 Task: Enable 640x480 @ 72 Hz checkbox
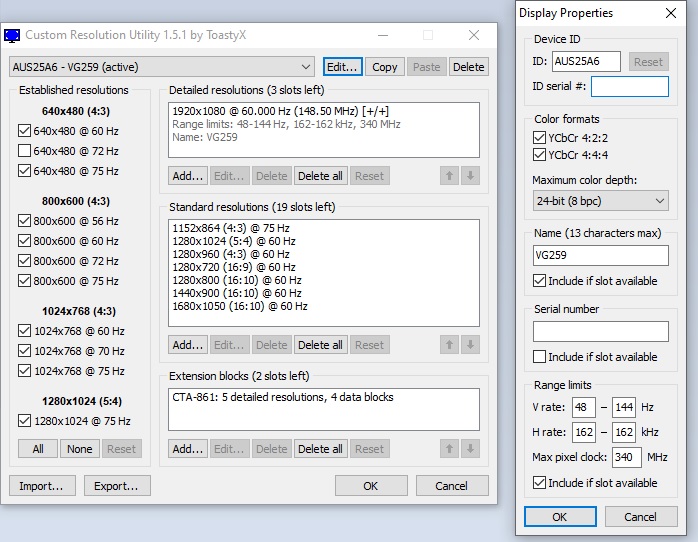click(x=25, y=151)
